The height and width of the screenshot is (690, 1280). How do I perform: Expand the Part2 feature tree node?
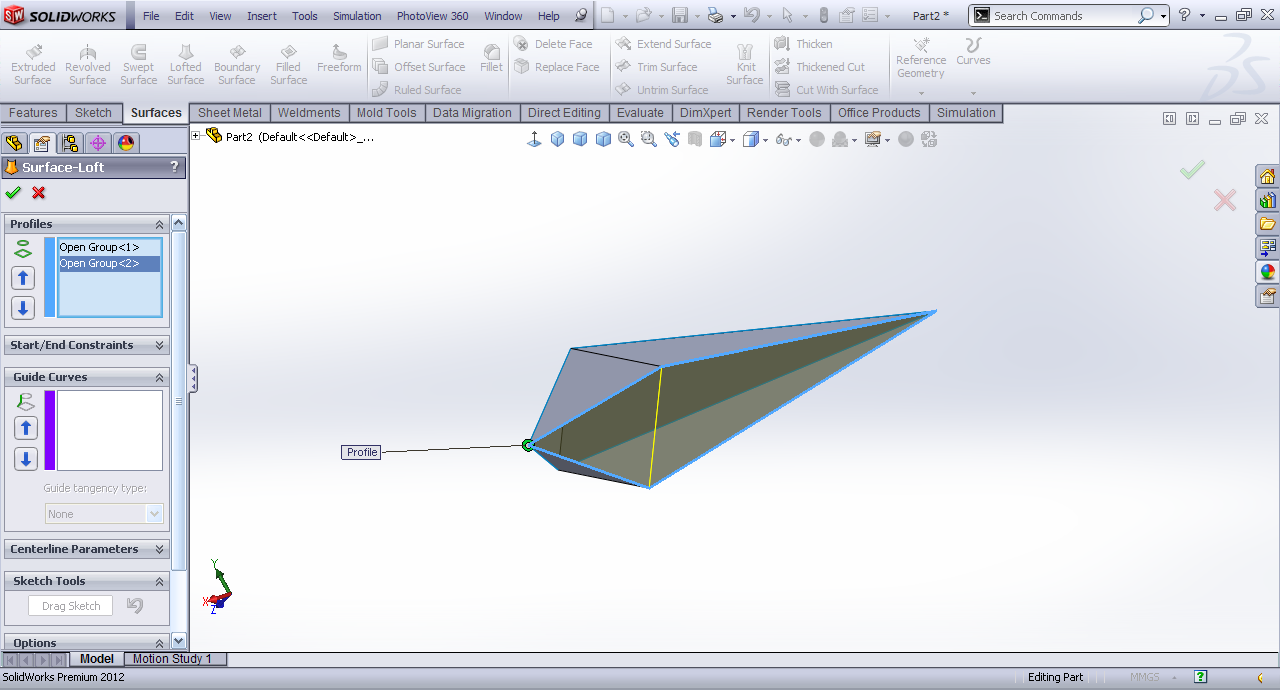click(x=196, y=136)
